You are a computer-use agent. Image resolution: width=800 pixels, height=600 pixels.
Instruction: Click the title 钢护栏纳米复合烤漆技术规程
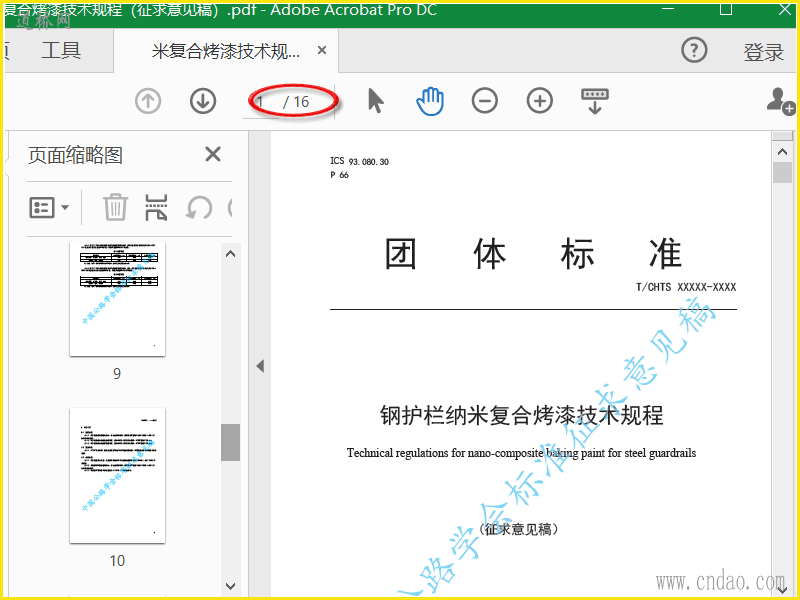[521, 415]
